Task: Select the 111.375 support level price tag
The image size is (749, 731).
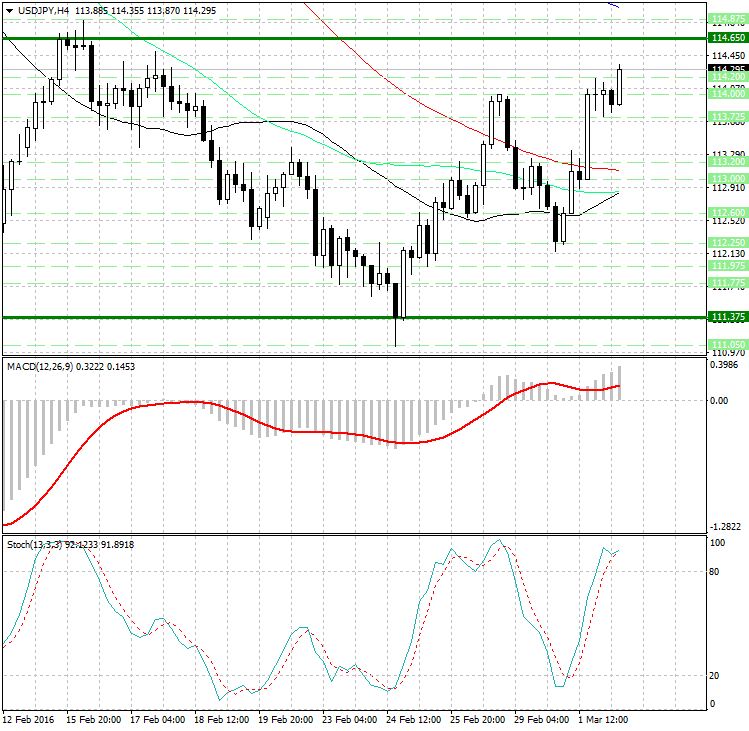Action: (727, 317)
